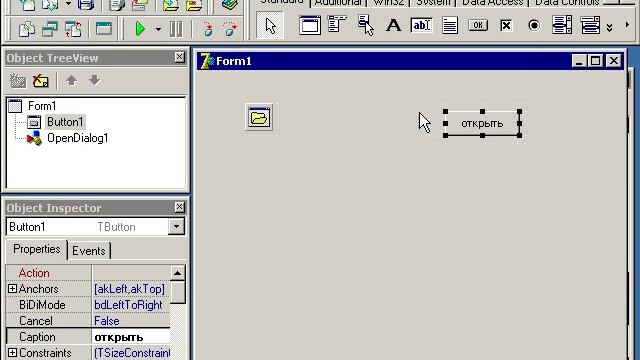The width and height of the screenshot is (640, 360).
Task: Click Object Inspector scrollbar up arrow
Action: click(x=178, y=273)
